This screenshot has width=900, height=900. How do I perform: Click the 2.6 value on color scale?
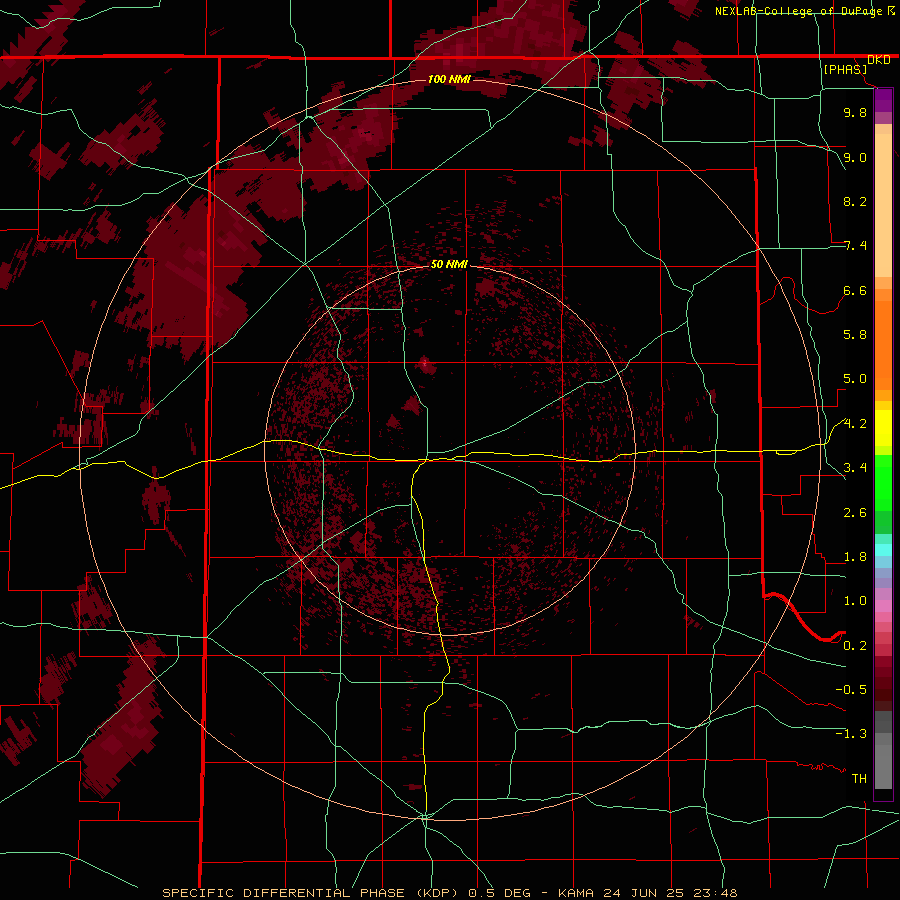[x=855, y=512]
